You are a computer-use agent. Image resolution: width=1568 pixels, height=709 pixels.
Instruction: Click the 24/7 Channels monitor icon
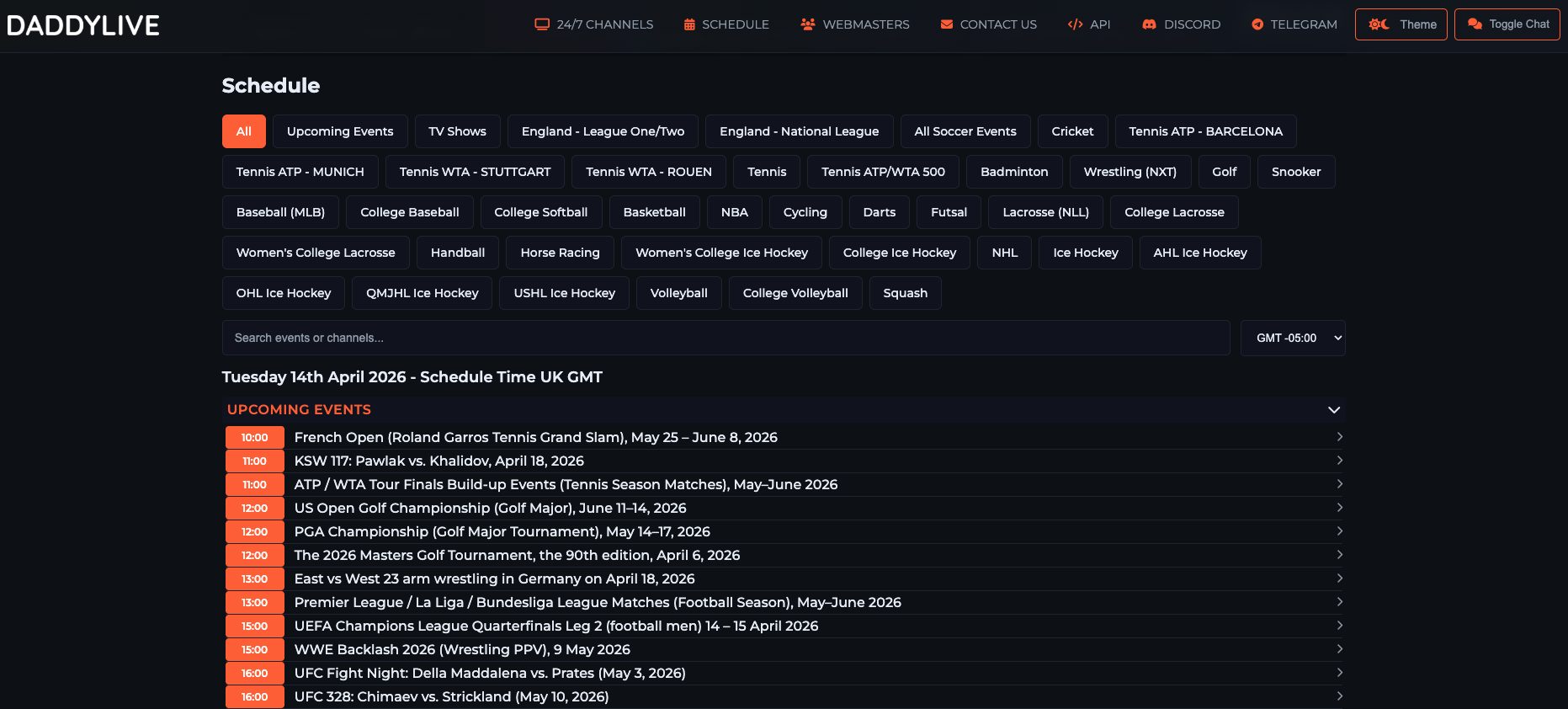click(x=542, y=24)
